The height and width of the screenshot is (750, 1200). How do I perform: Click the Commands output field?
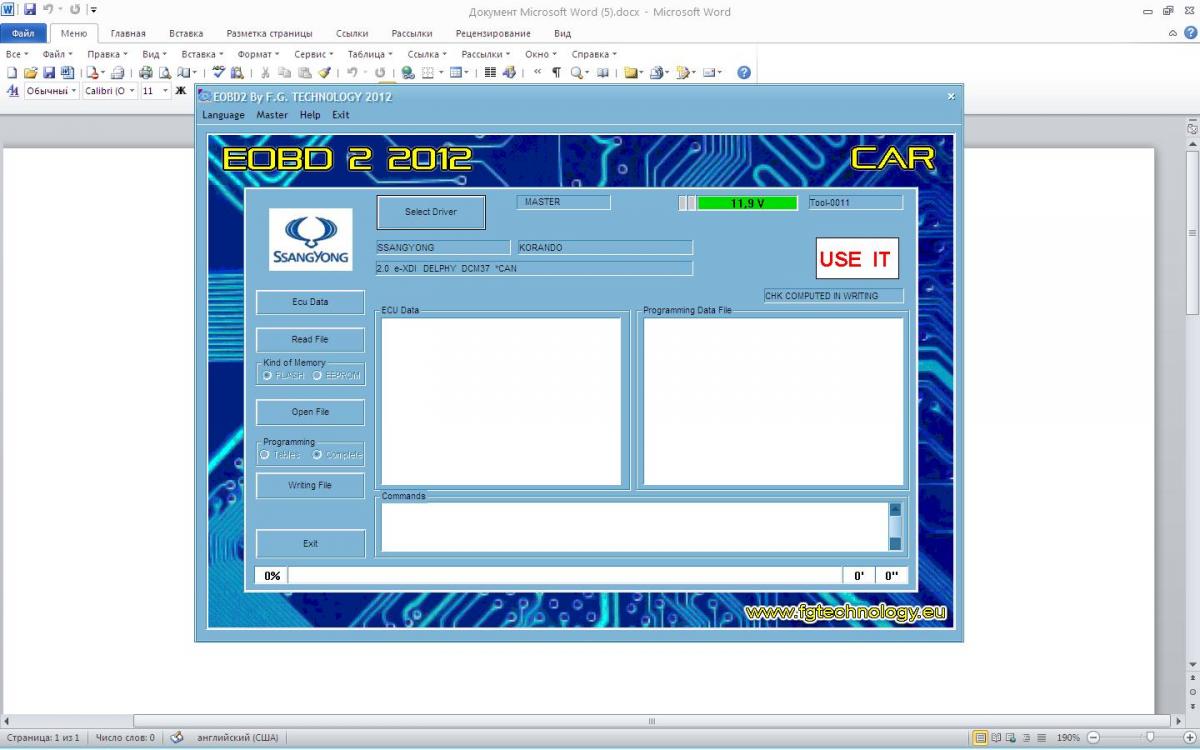click(x=634, y=526)
